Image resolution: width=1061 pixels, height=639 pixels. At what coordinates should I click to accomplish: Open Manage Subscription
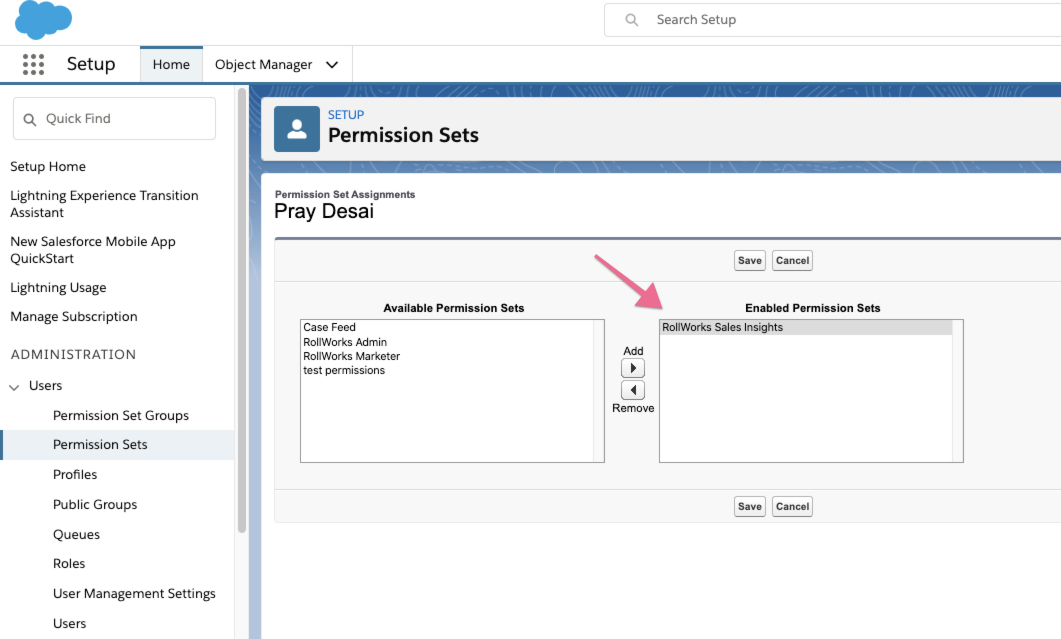(x=74, y=317)
